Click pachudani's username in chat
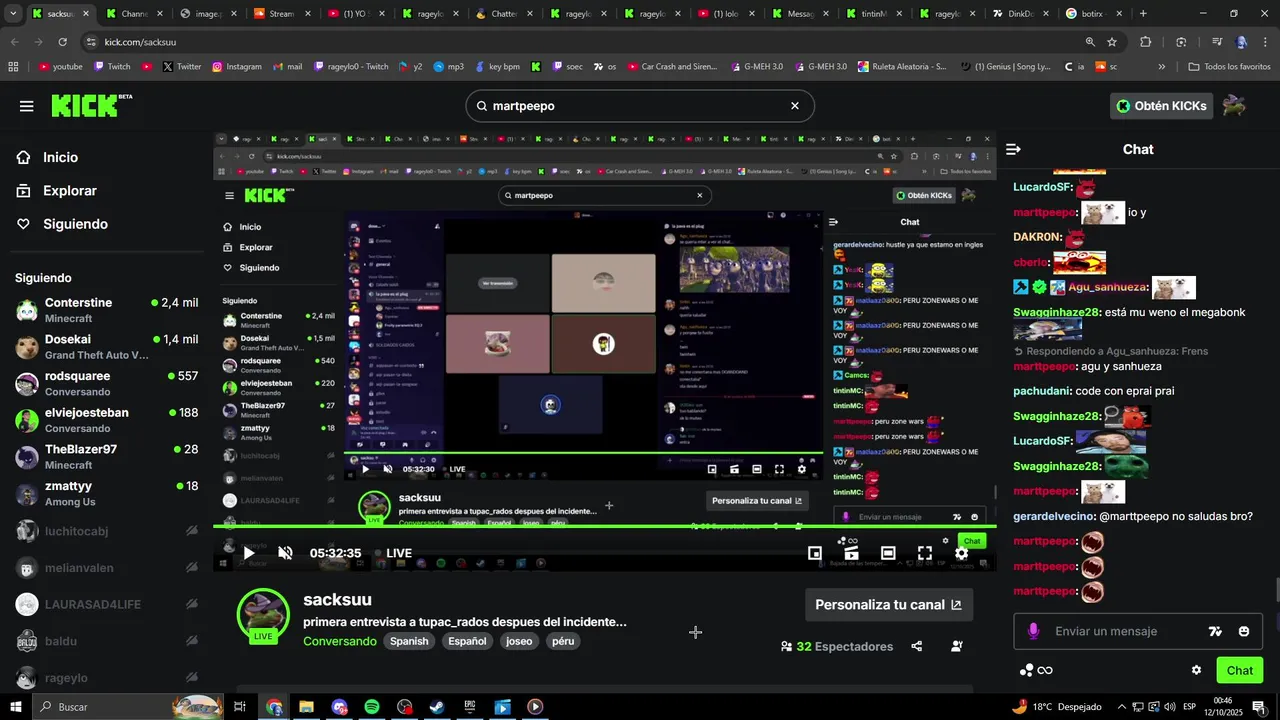This screenshot has height=720, width=1280. (1042, 391)
